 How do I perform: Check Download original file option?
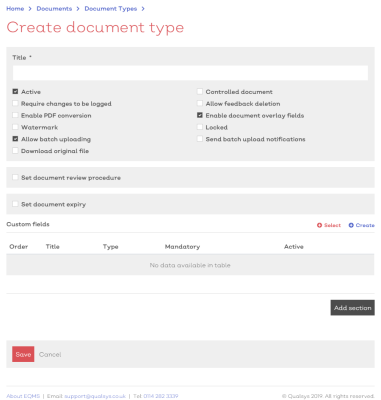point(15,151)
